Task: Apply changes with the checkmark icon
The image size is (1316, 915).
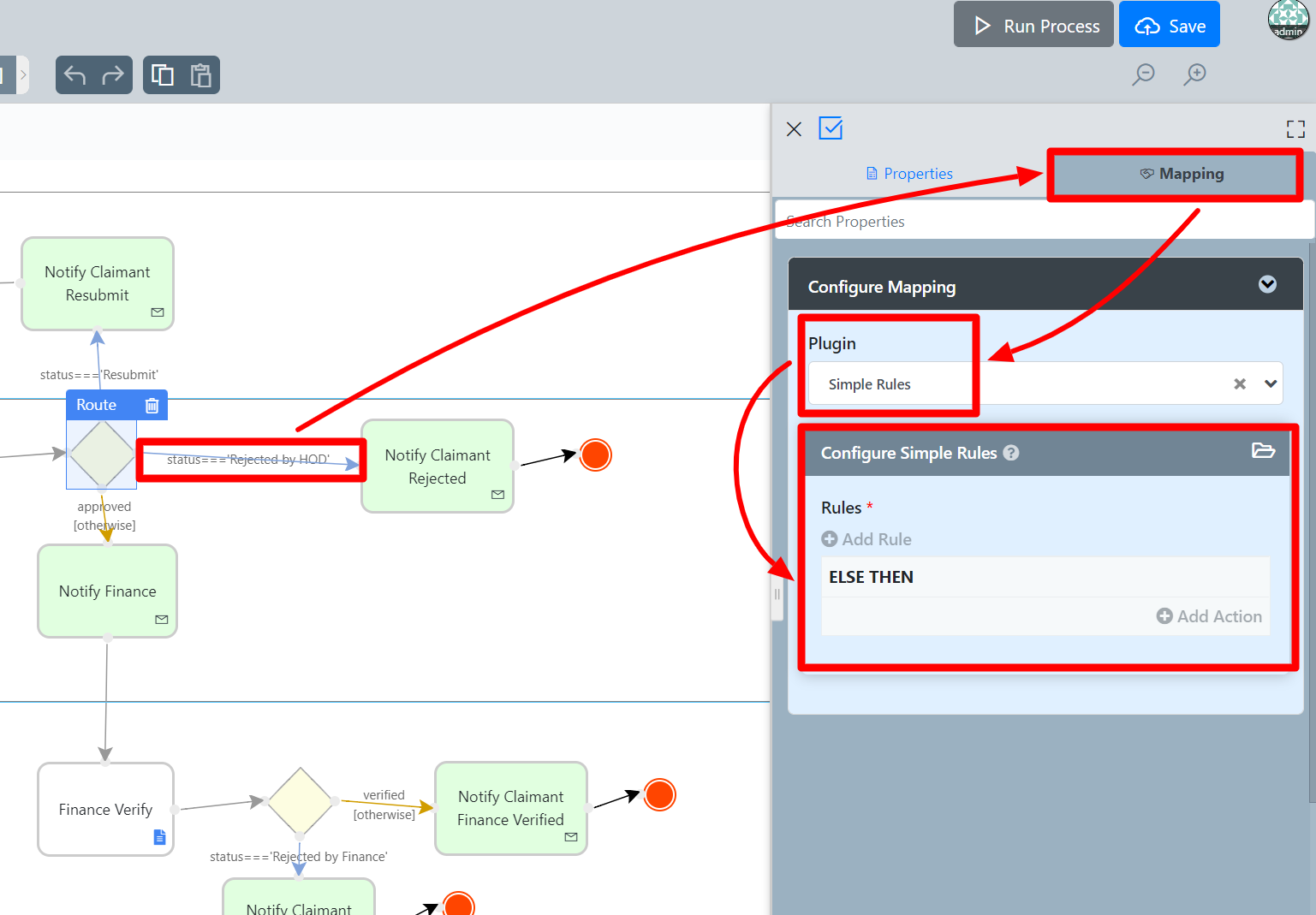Action: coord(831,128)
